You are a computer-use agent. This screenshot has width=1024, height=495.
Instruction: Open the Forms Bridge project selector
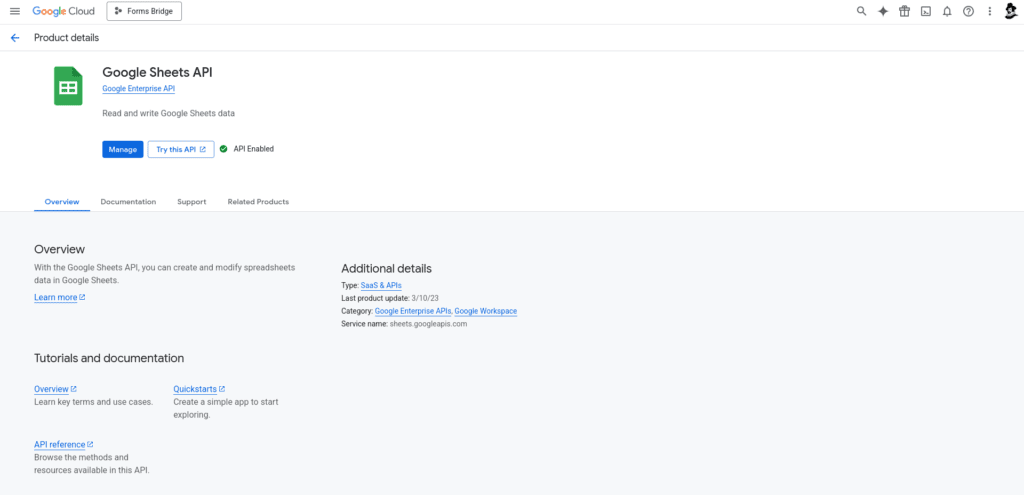pos(144,11)
